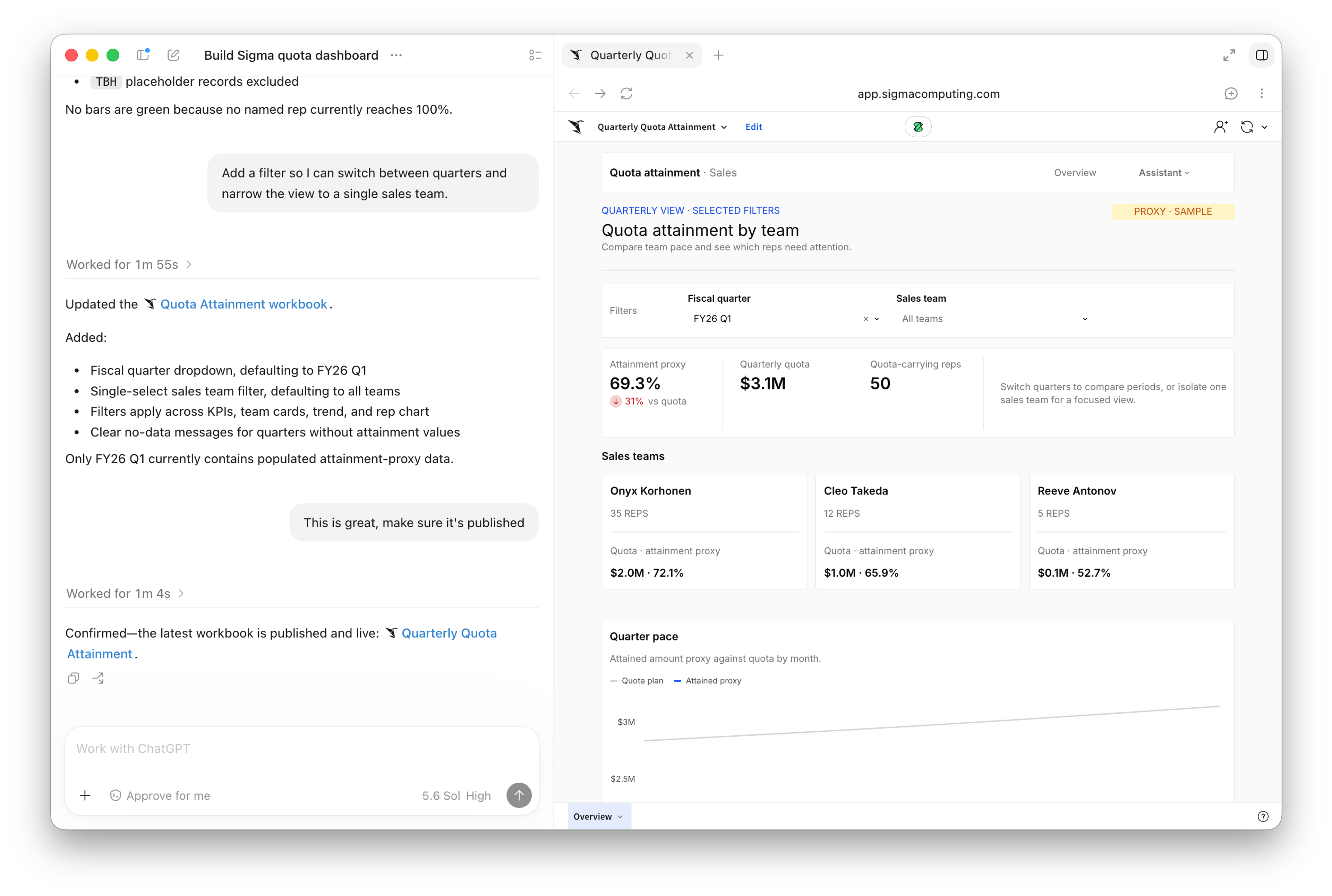Viewport: 1332px width, 896px height.
Task: Click the Edit link in workbook header
Action: [753, 127]
